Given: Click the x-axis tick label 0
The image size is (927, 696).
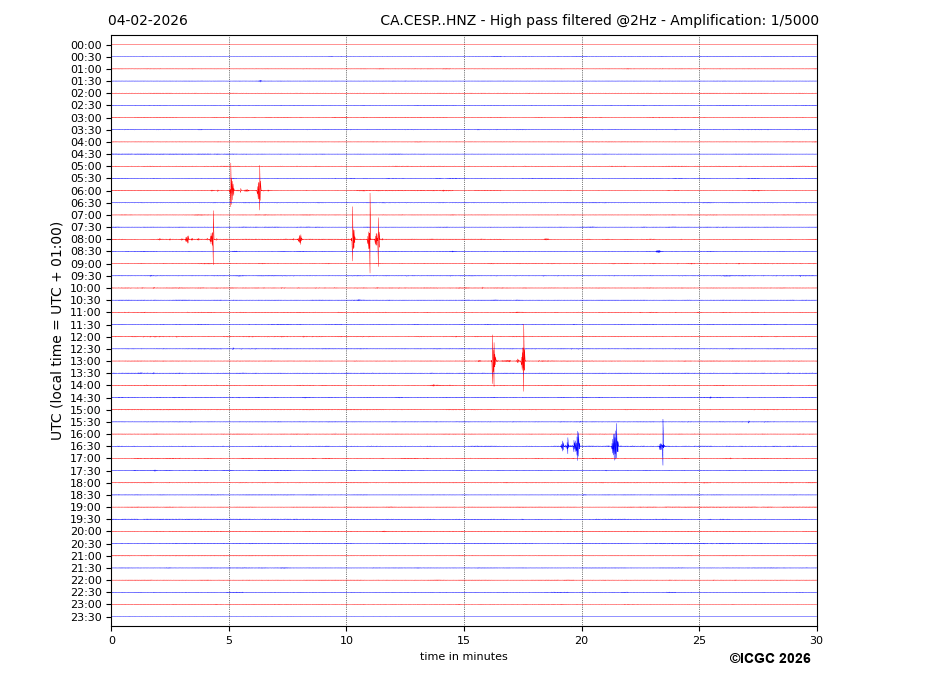Looking at the screenshot, I should [x=112, y=640].
